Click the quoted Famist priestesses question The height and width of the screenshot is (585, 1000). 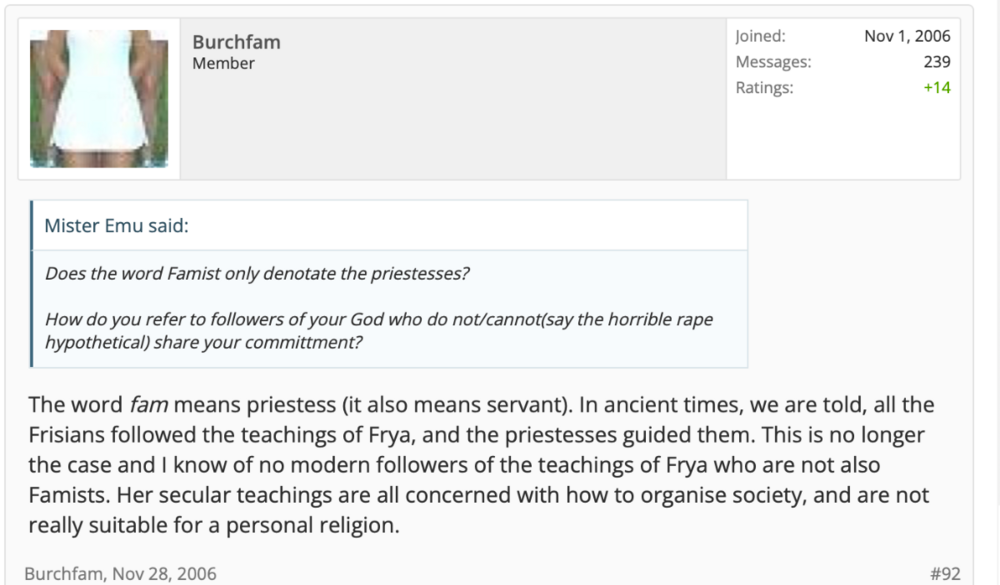pyautogui.click(x=256, y=273)
